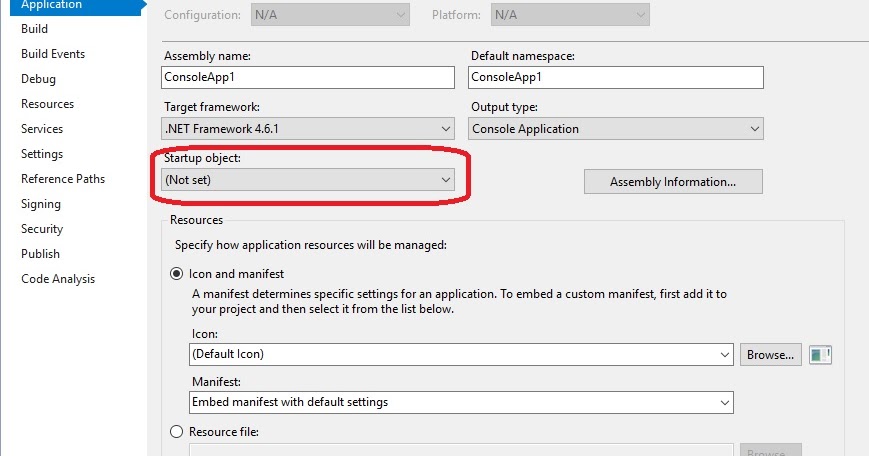
Task: Open the Target framework dropdown
Action: click(x=308, y=129)
